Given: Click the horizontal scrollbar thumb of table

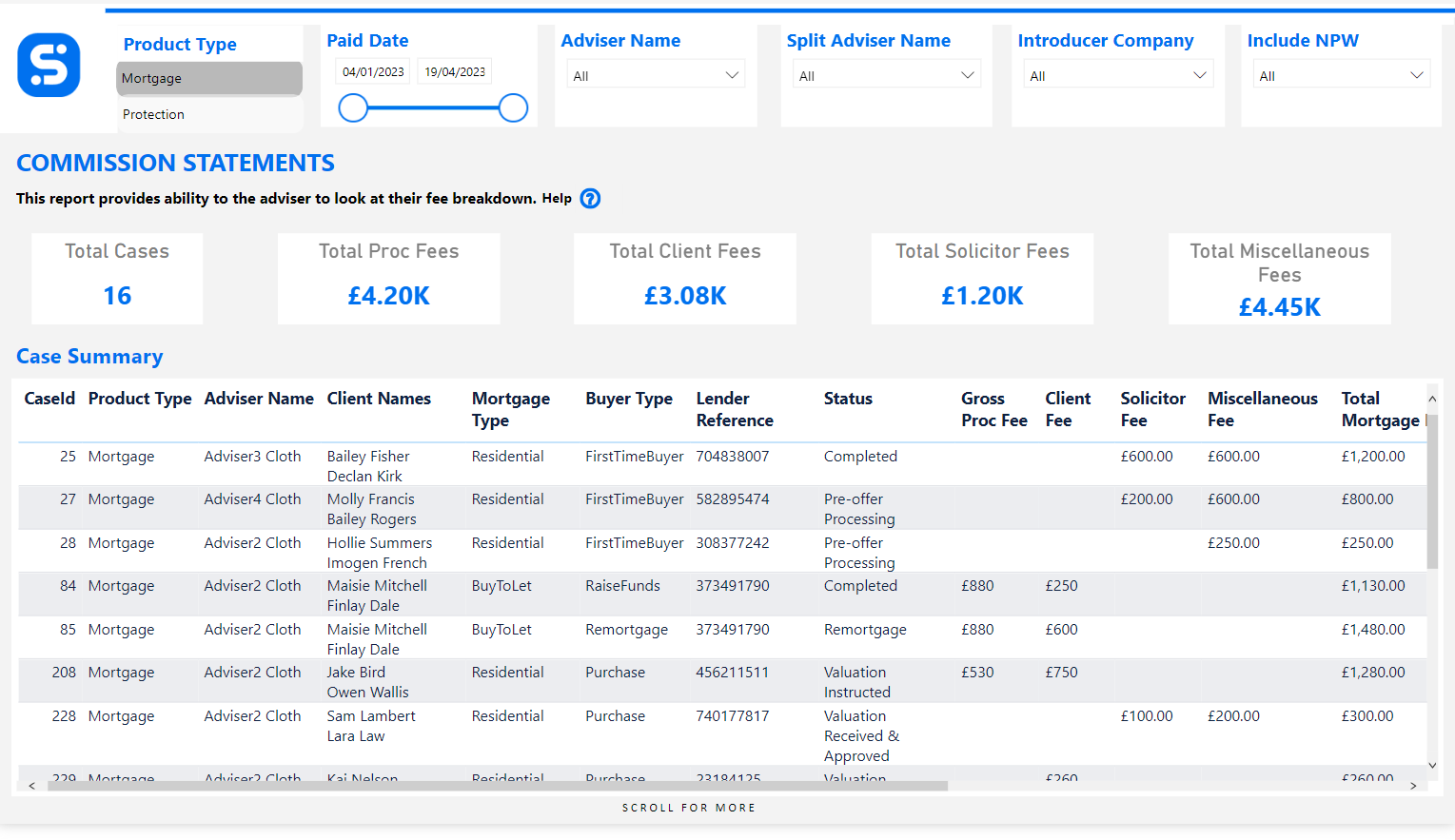Looking at the screenshot, I should 498,786.
